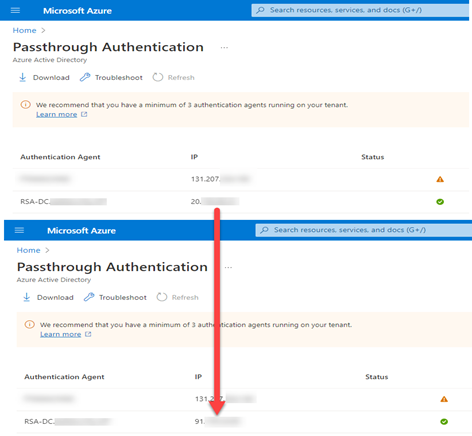This screenshot has width=472, height=436.
Task: Select RSA-DC agent row in top table
Action: coord(241,202)
